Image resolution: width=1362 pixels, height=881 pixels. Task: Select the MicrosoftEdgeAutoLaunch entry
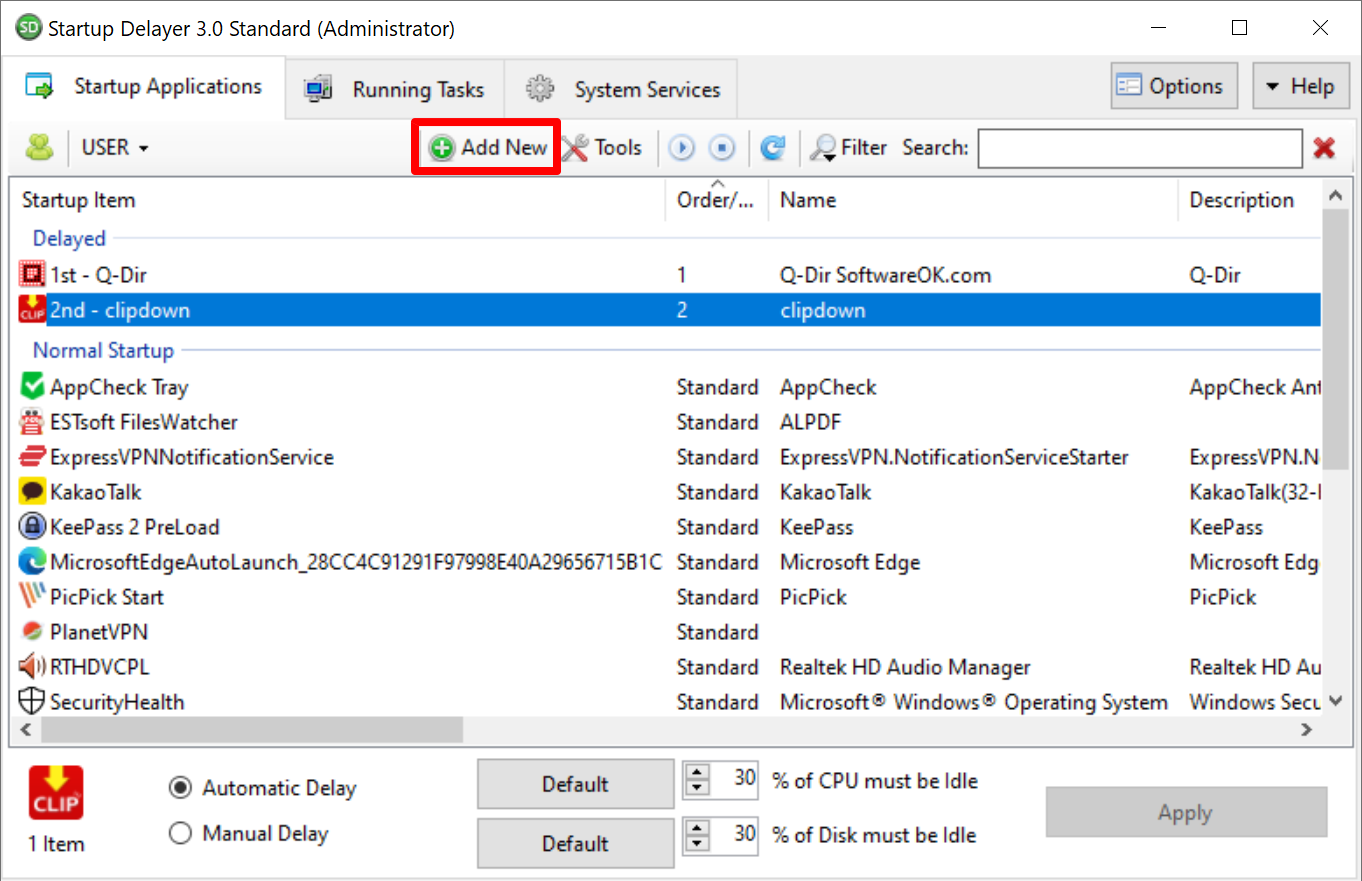[x=356, y=562]
